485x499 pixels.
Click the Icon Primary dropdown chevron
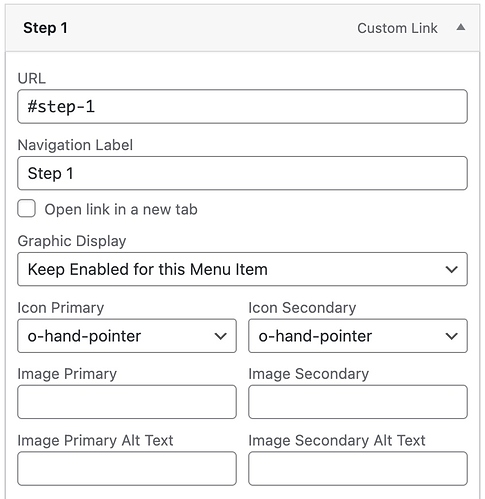pyautogui.click(x=220, y=336)
